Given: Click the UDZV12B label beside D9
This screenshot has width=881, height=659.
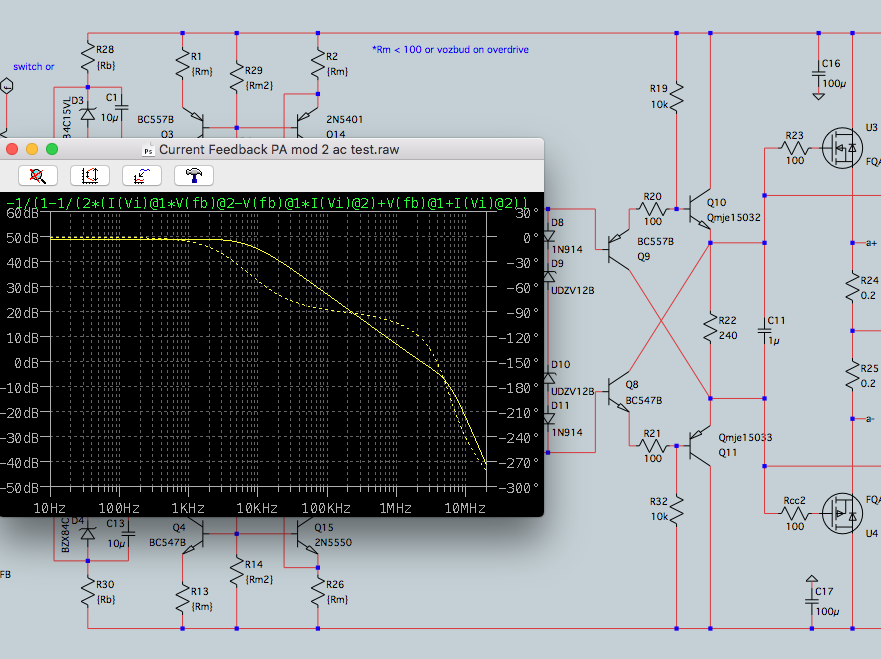Looking at the screenshot, I should (x=573, y=290).
